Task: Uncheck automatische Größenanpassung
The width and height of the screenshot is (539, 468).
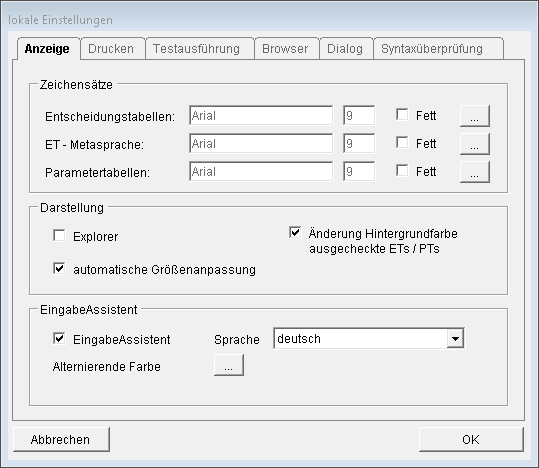Action: pyautogui.click(x=59, y=268)
